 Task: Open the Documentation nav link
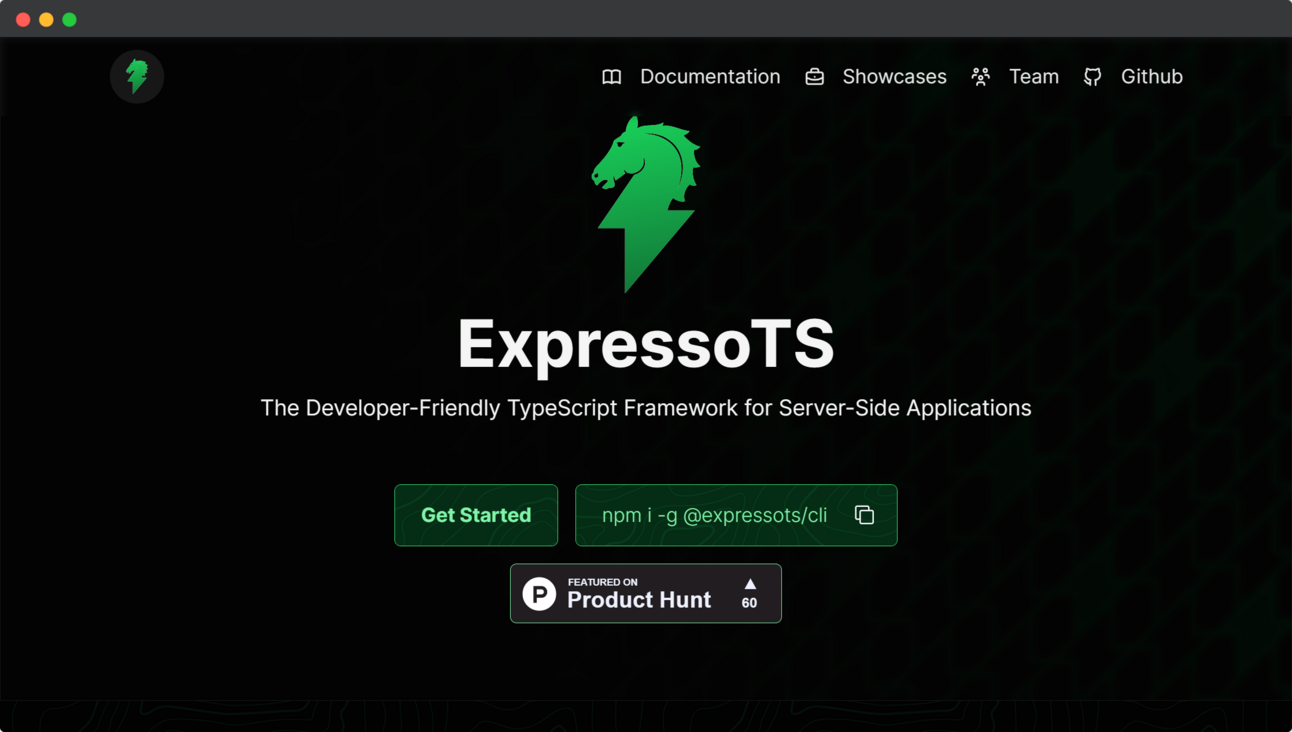tap(710, 77)
